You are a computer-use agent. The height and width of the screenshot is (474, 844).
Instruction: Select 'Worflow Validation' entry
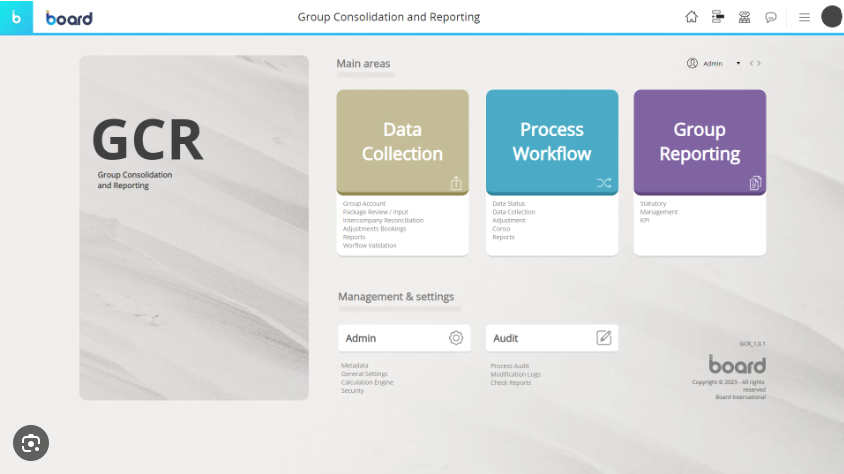point(369,245)
